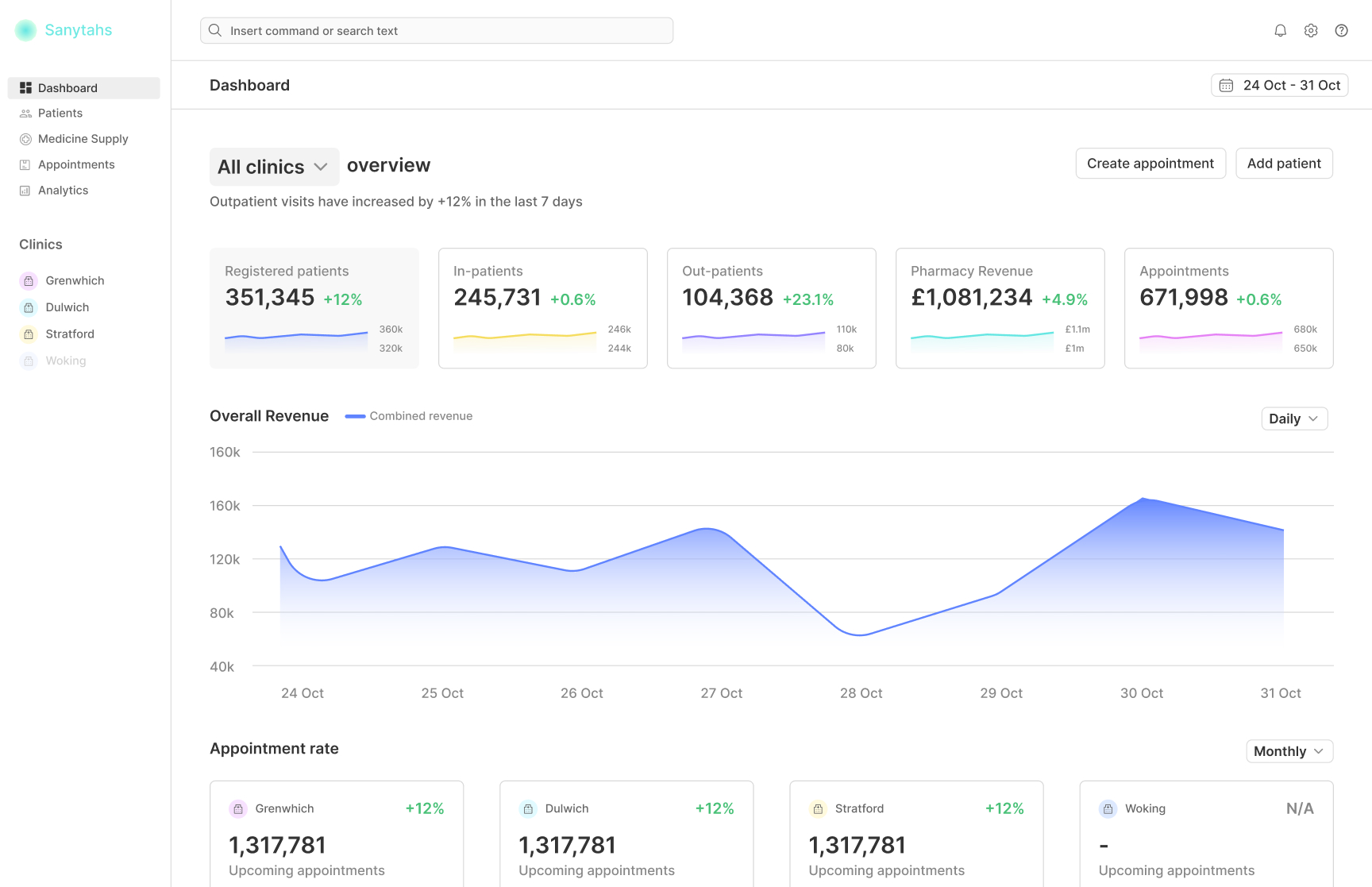Image resolution: width=1372 pixels, height=887 pixels.
Task: Click the Appointments sidebar icon
Action: pyautogui.click(x=25, y=164)
